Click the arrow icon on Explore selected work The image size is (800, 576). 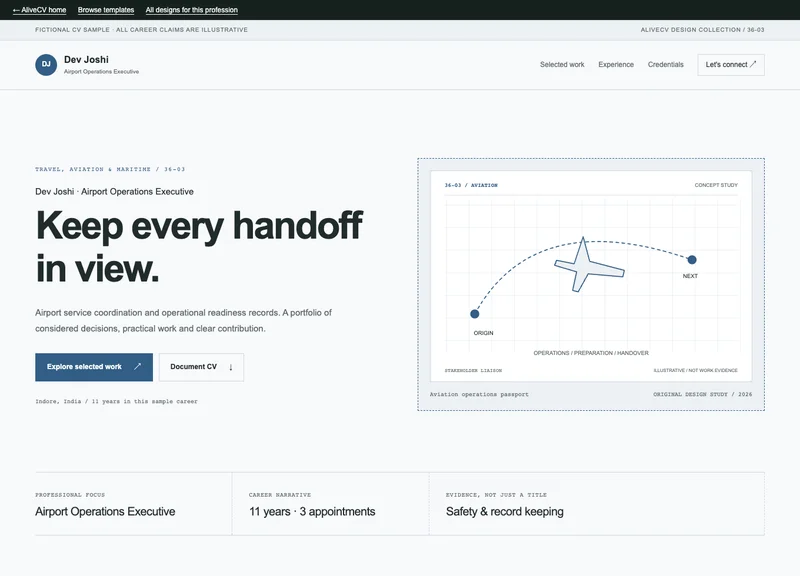click(x=137, y=366)
